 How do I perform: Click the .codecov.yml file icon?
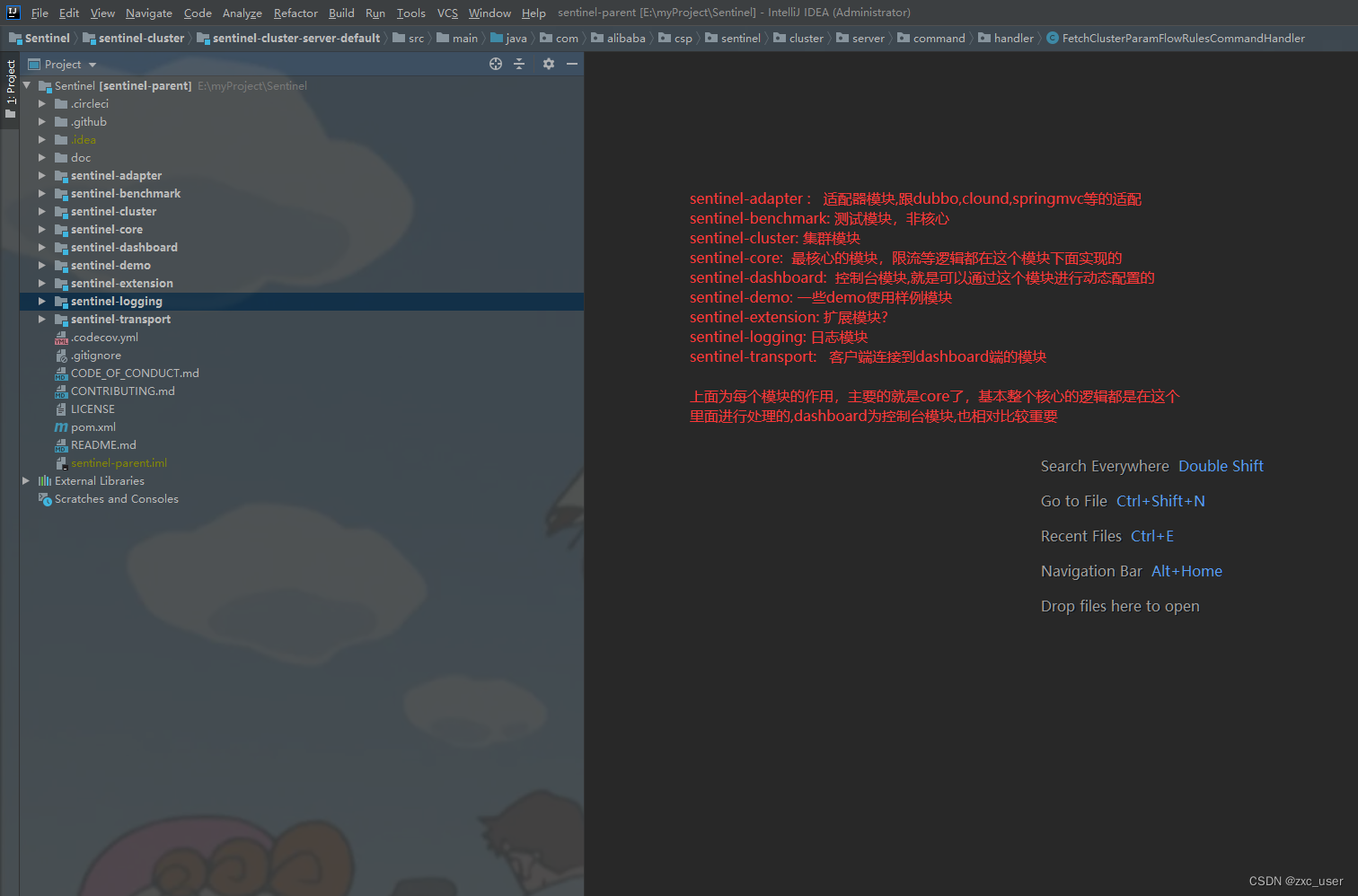coord(61,338)
